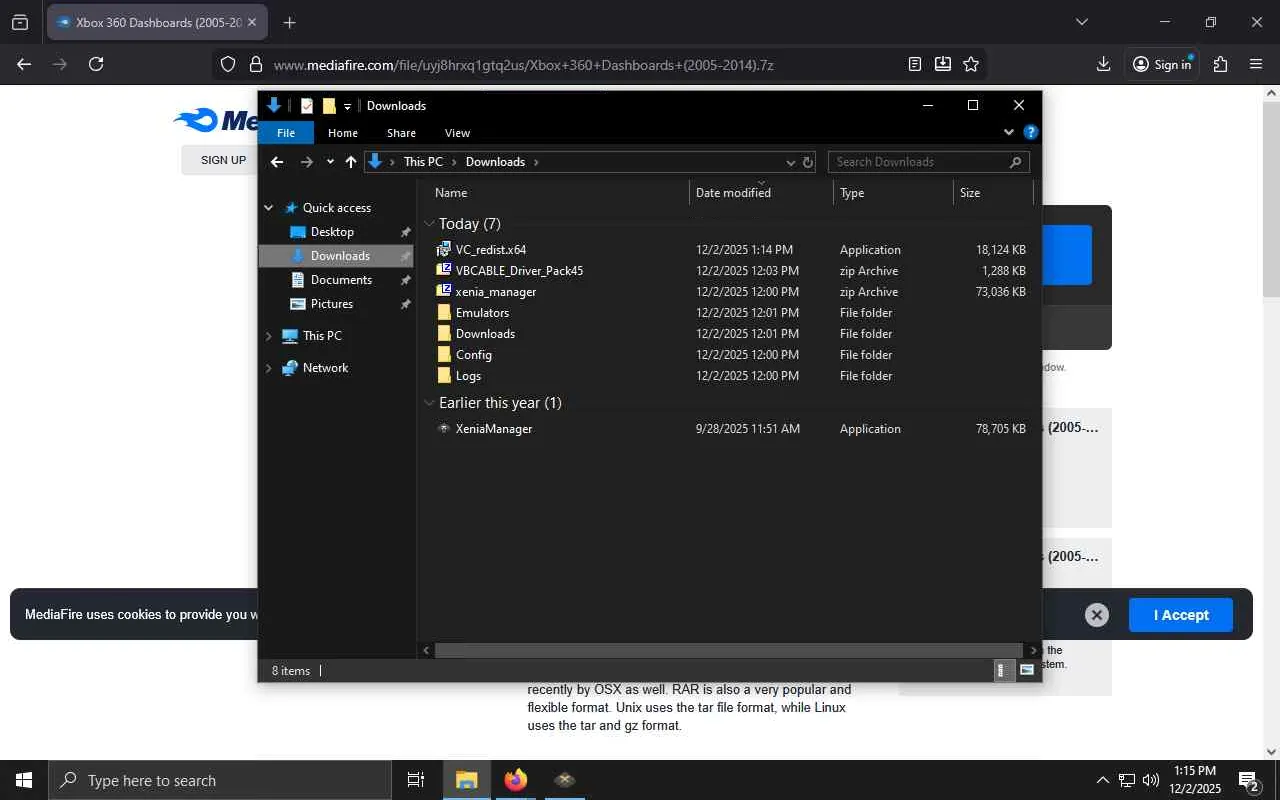Select the VC_redist.x64 application icon
The height and width of the screenshot is (800, 1280).
(x=444, y=250)
